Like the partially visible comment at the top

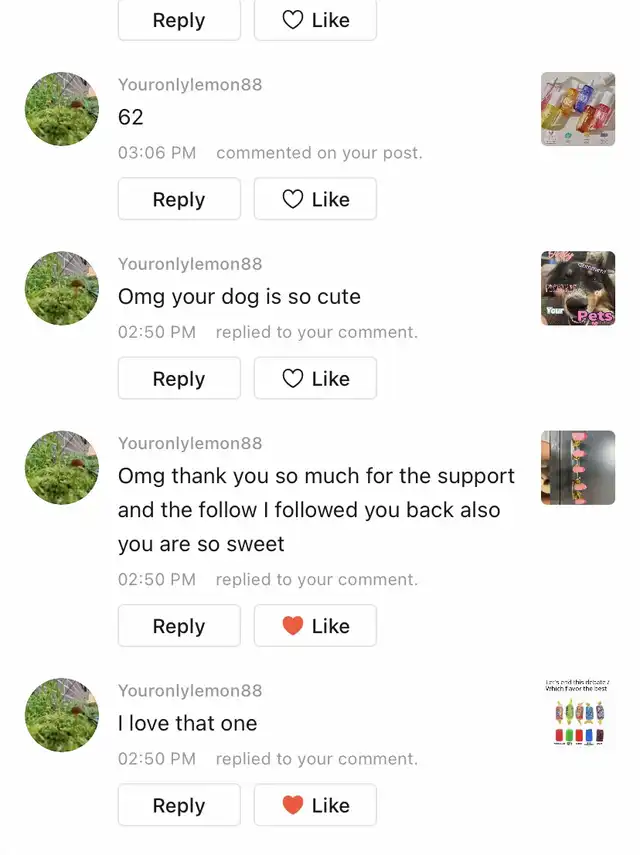coord(315,20)
